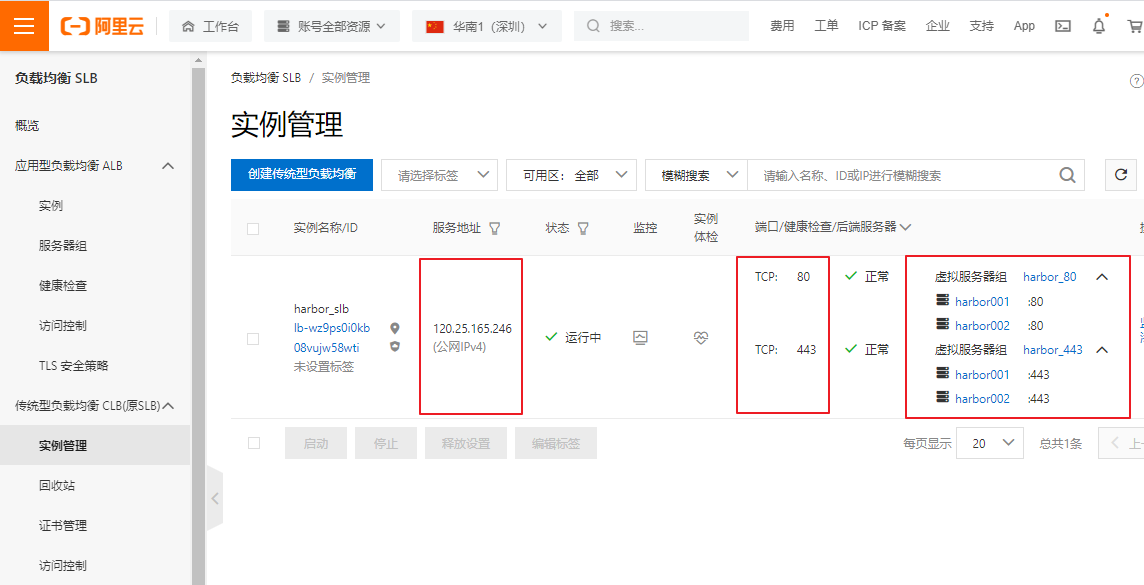Collapse the harbor_80 virtual server group

(x=1102, y=277)
